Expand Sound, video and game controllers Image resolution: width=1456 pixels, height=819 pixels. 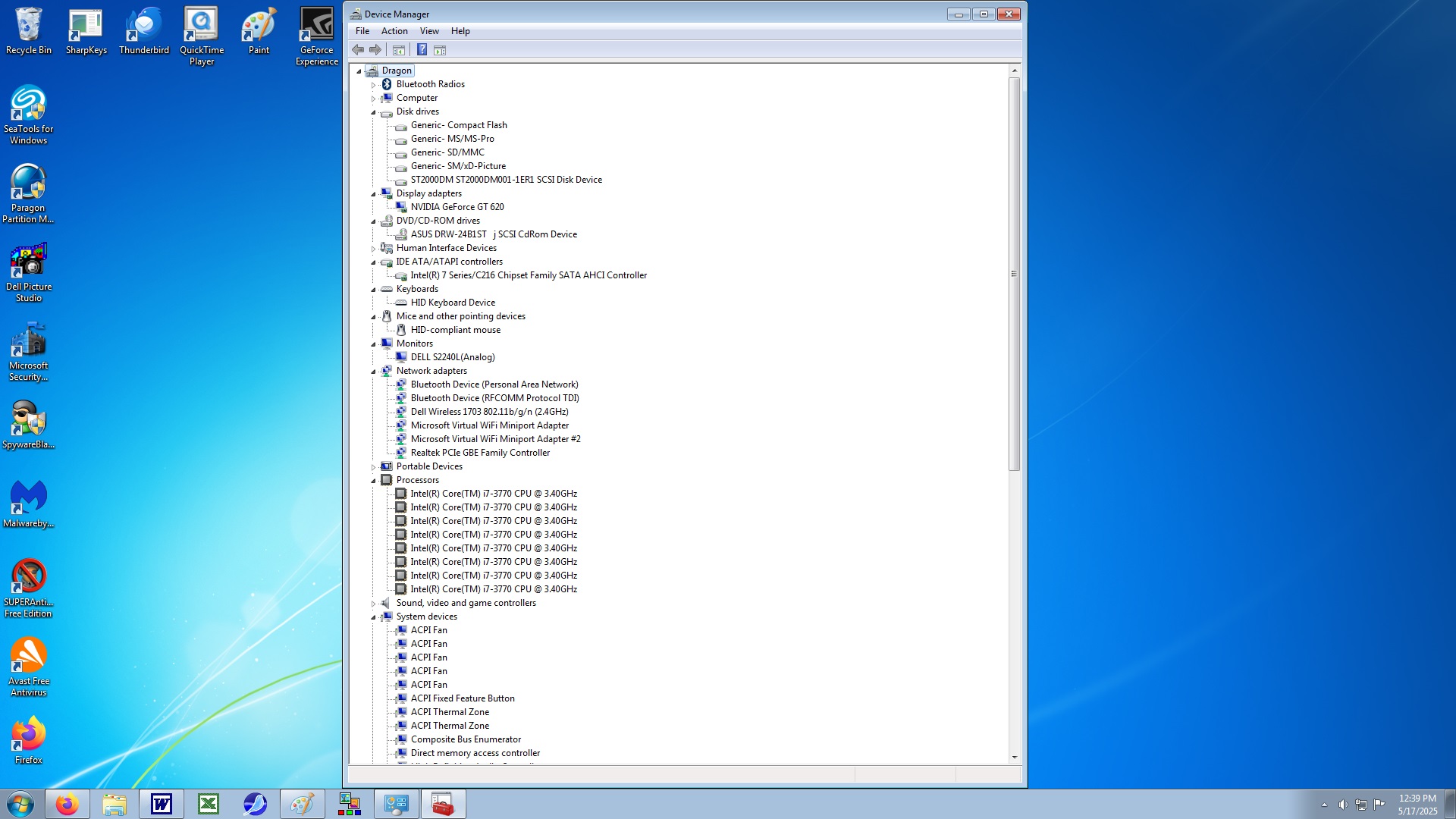[x=373, y=604]
